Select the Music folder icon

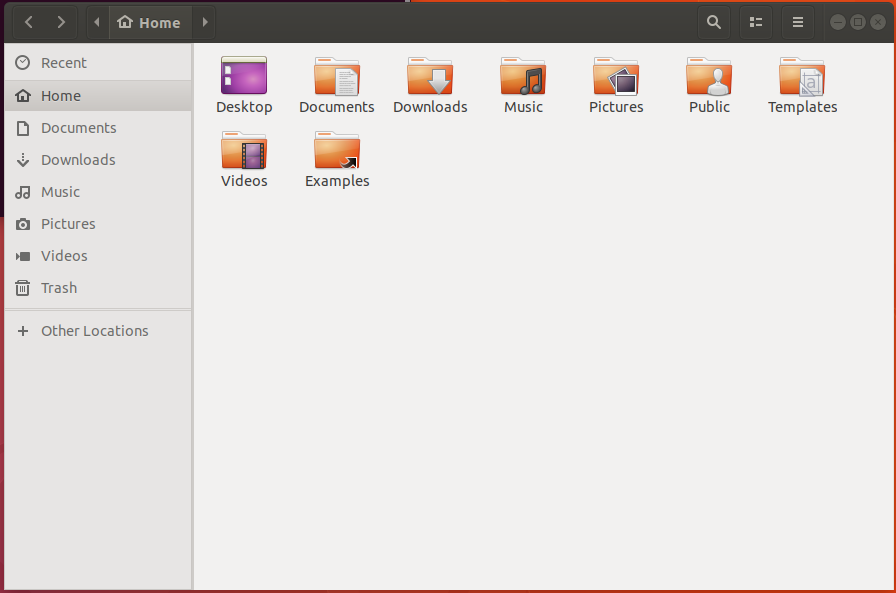pos(523,75)
